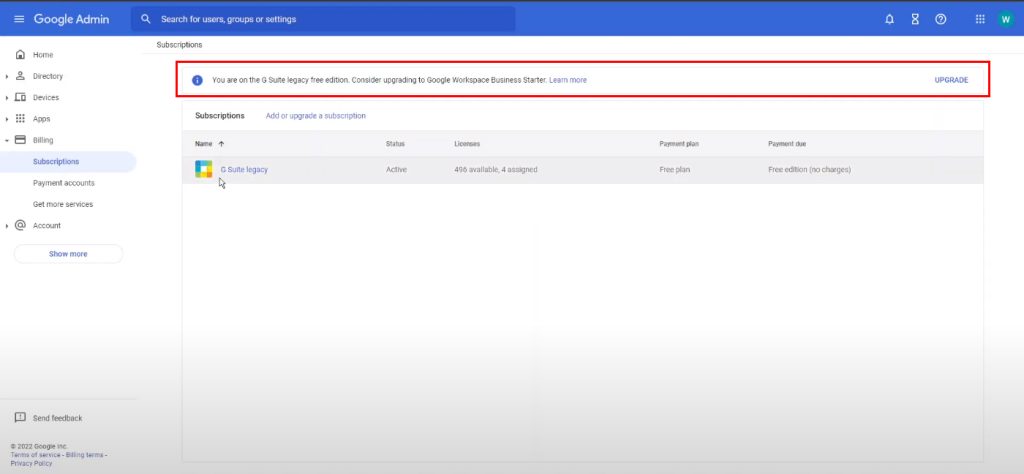This screenshot has height=474, width=1024.
Task: Expand the Devices section arrow
Action: 7,98
